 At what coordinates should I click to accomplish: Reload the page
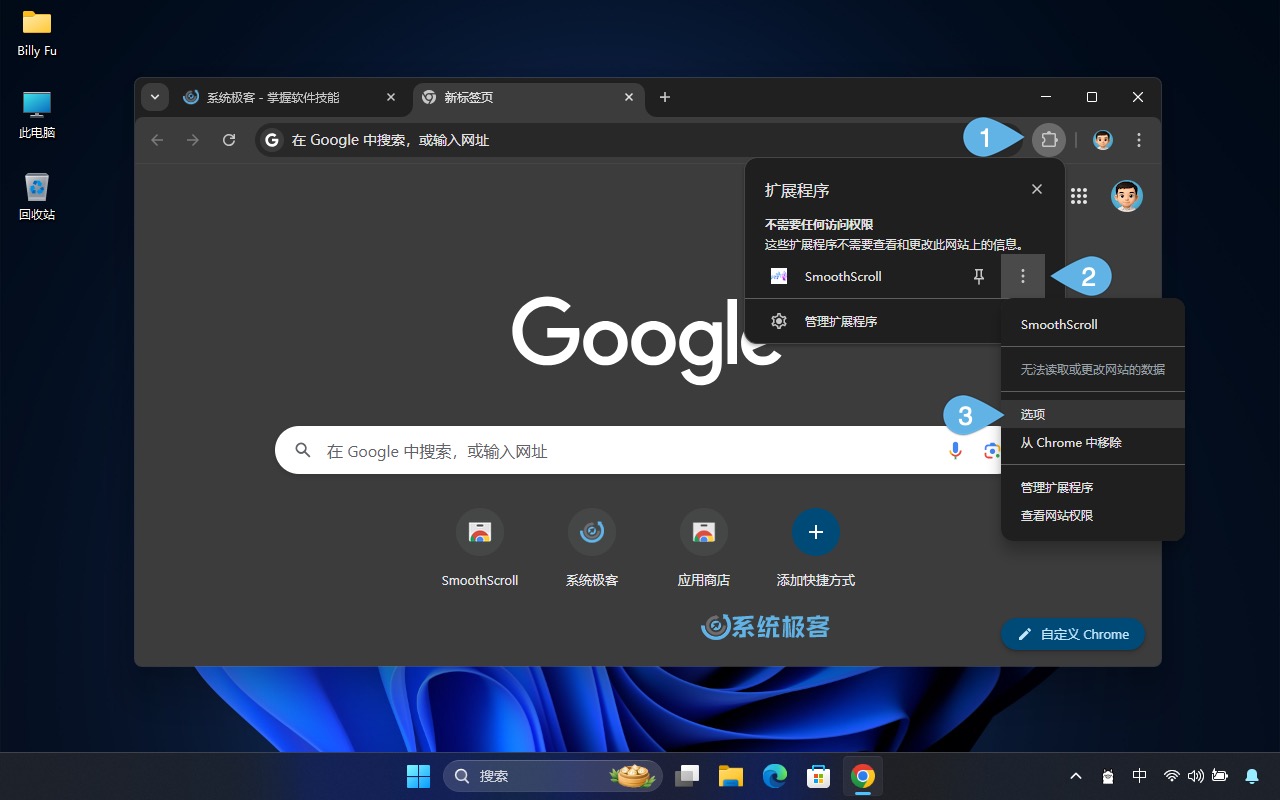point(229,140)
